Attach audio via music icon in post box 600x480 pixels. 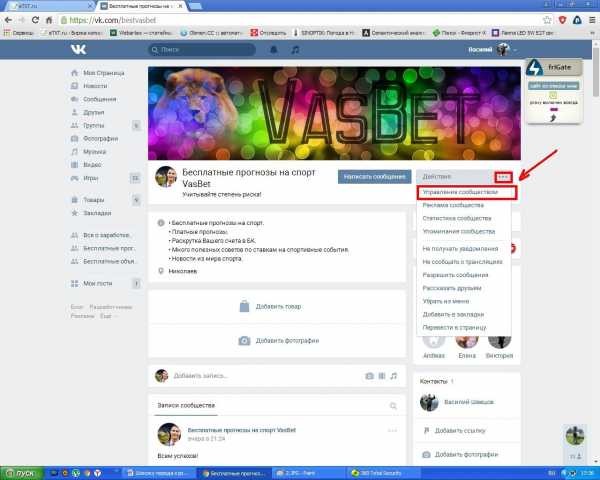click(394, 376)
